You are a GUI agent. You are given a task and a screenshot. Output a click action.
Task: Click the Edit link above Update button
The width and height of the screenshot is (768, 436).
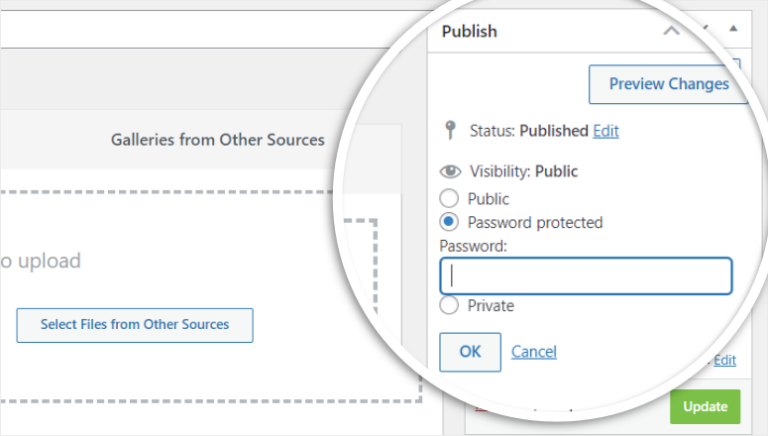click(x=725, y=360)
